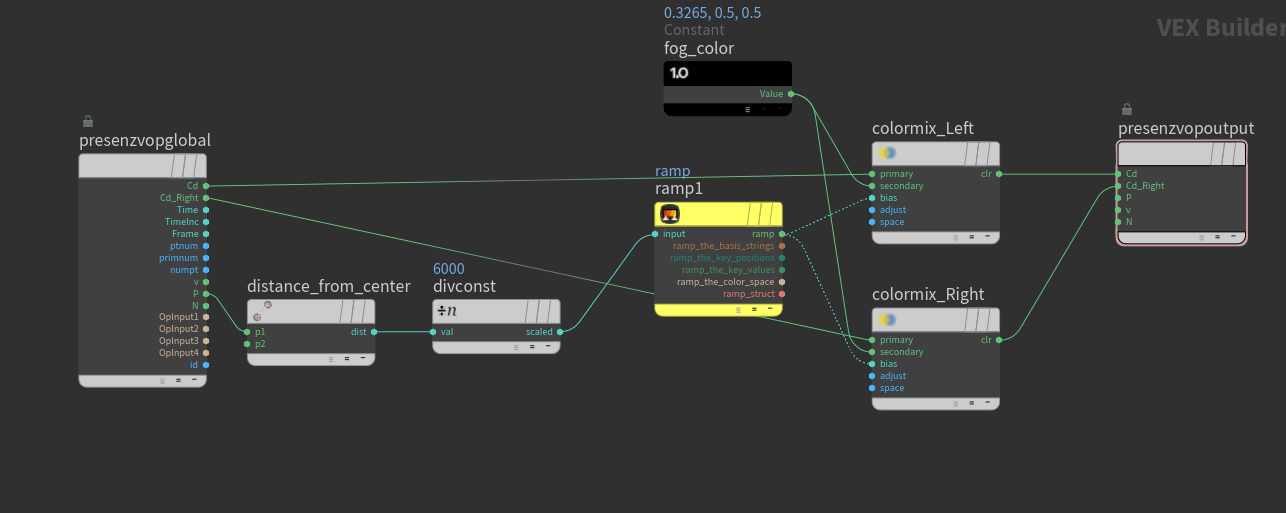
Task: Click the dist output port on distance_from_center
Action: click(x=374, y=332)
